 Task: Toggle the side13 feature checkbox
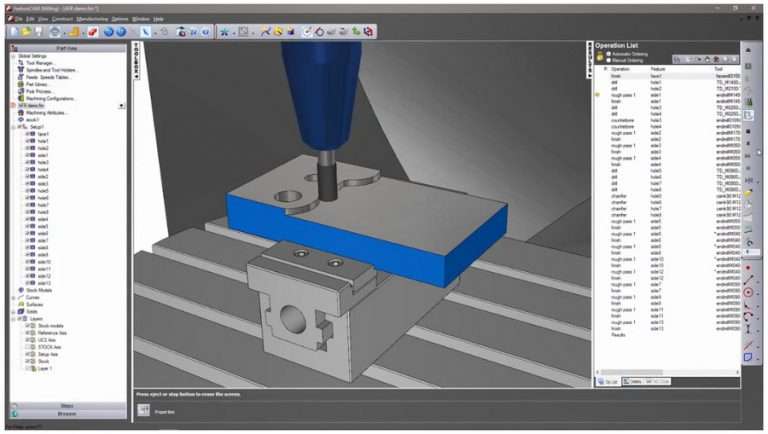pyautogui.click(x=27, y=283)
